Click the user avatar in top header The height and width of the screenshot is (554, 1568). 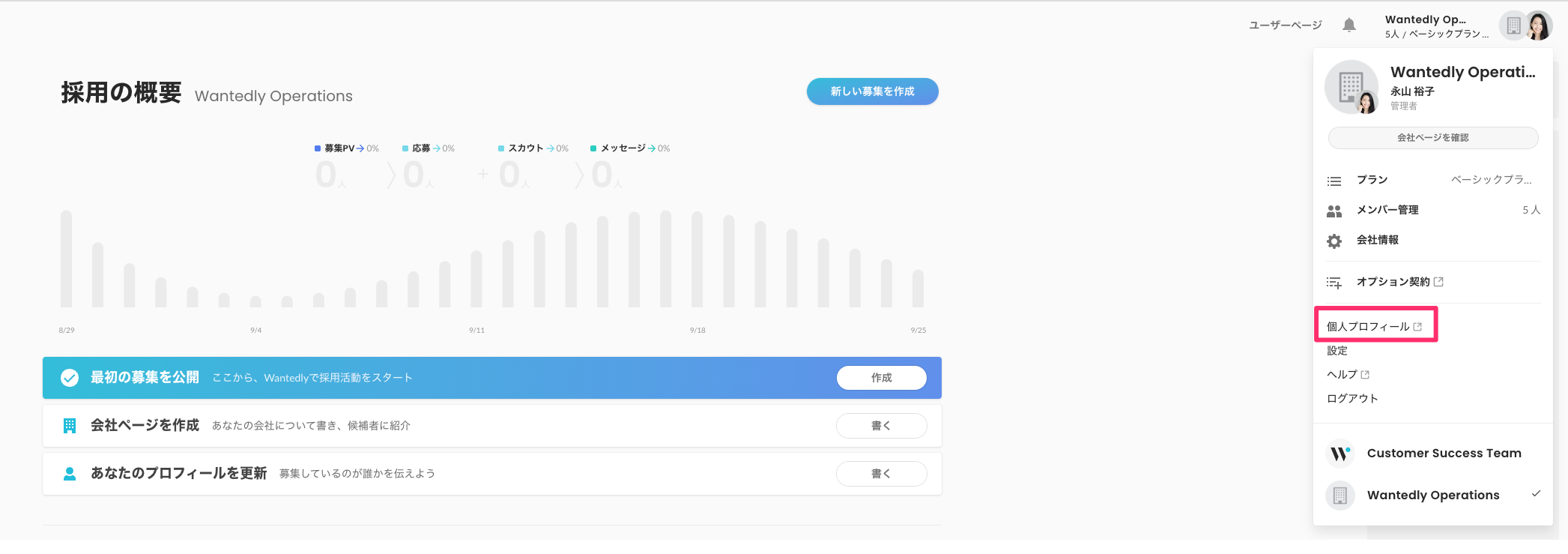point(1538,25)
